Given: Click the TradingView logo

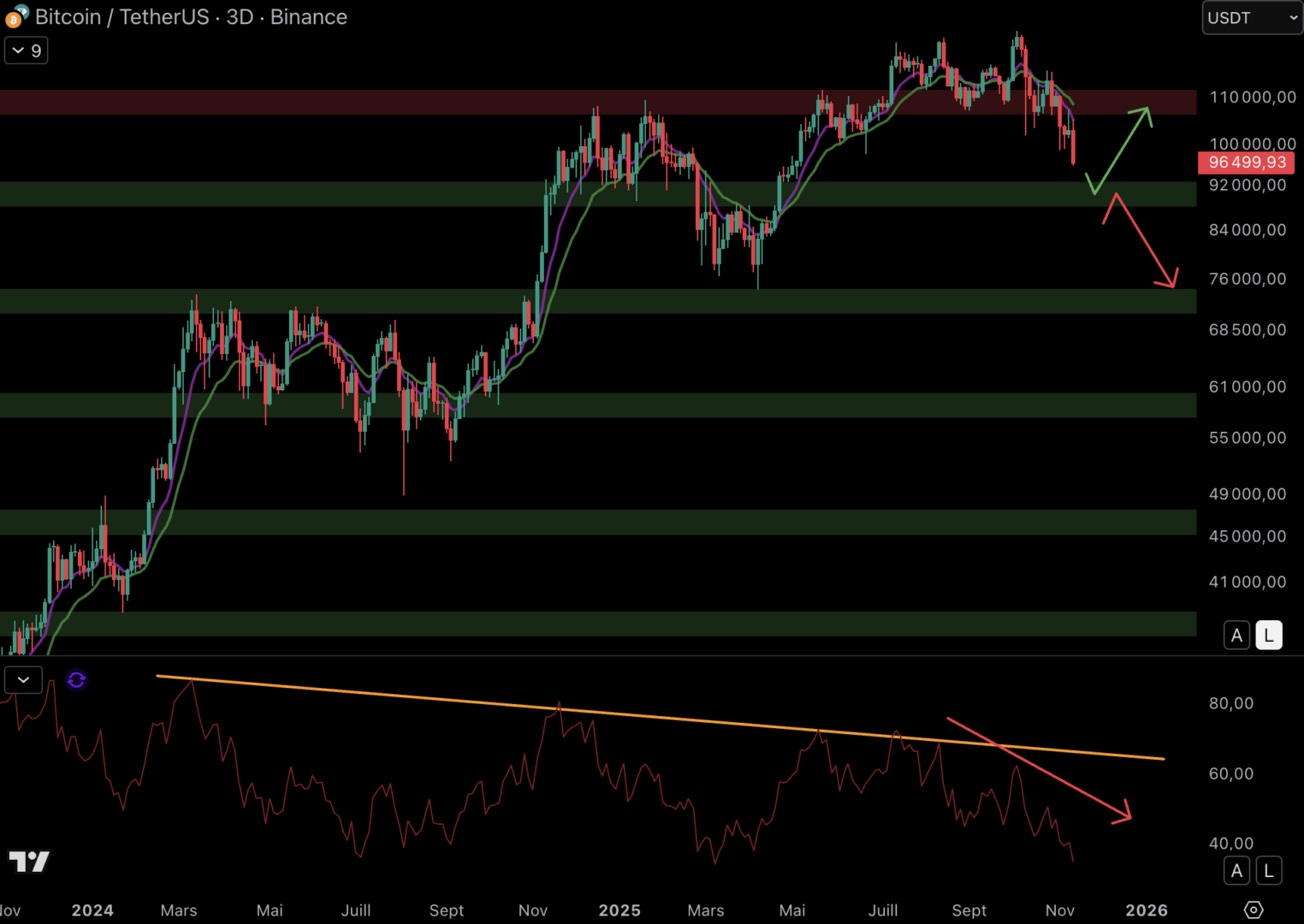Looking at the screenshot, I should (x=29, y=861).
